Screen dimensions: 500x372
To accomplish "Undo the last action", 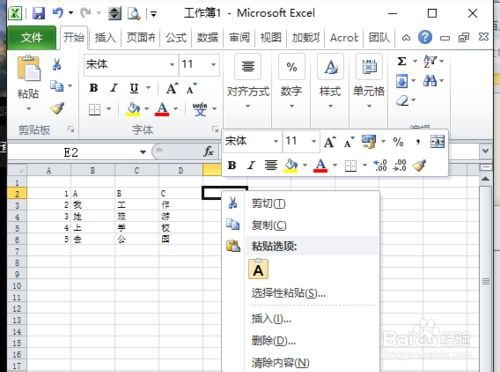I will pyautogui.click(x=58, y=13).
